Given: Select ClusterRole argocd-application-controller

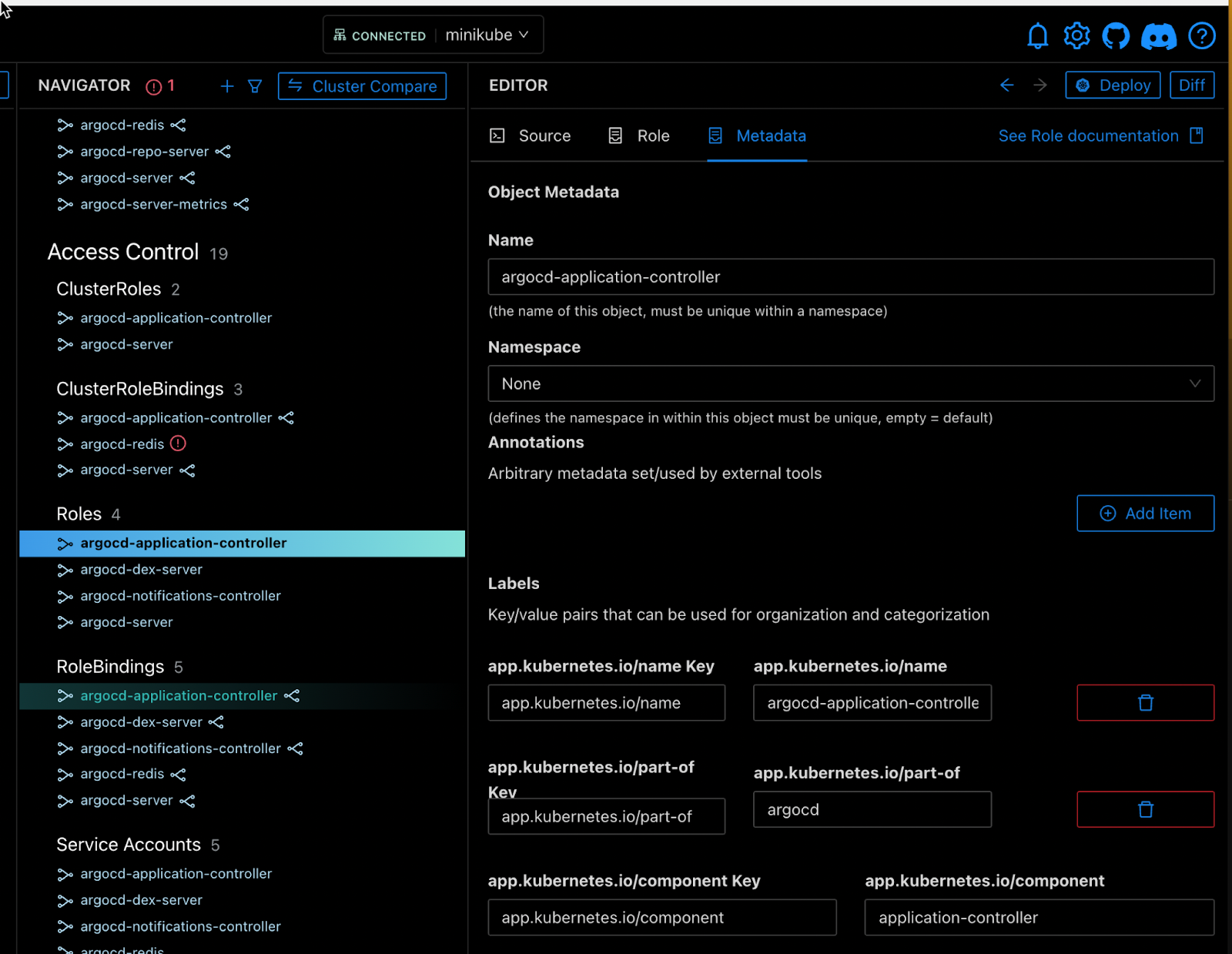Looking at the screenshot, I should click(x=176, y=318).
